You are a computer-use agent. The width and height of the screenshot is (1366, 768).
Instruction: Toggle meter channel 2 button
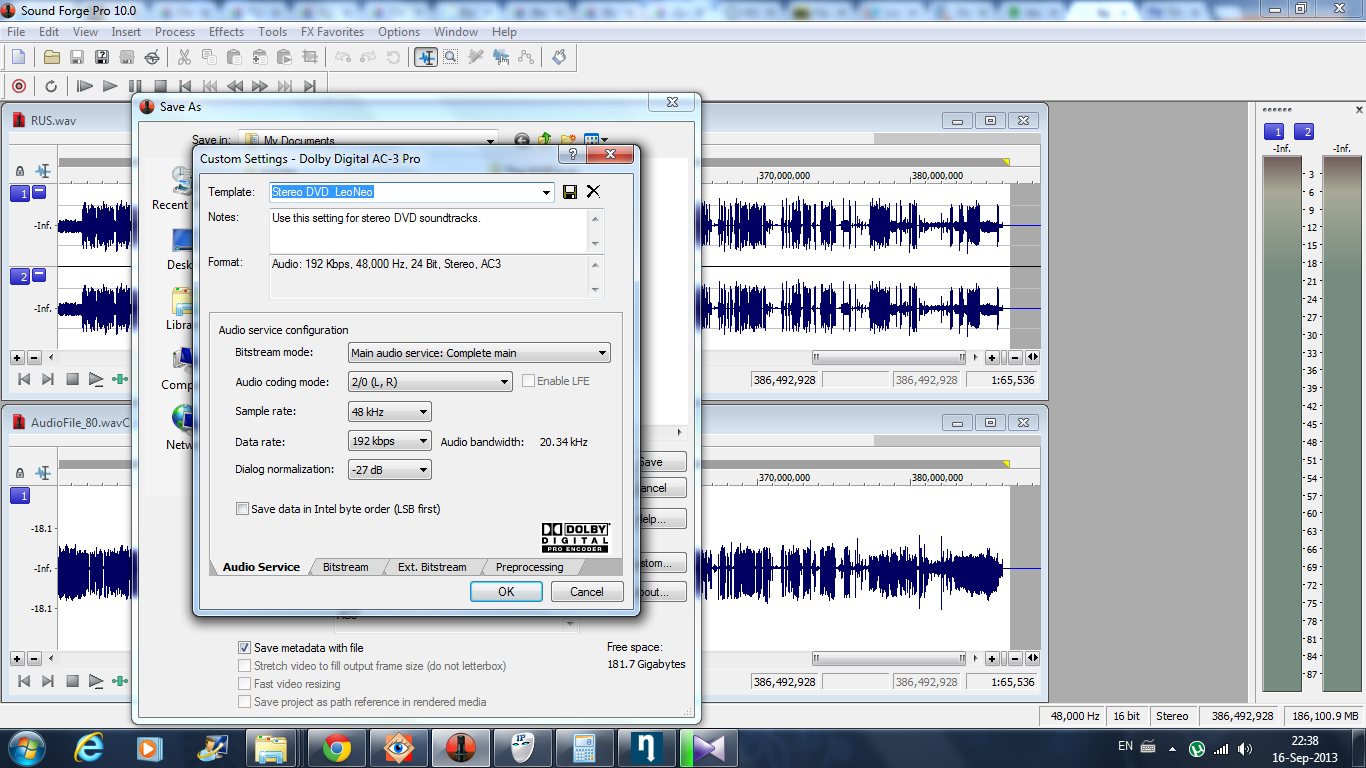[x=1304, y=132]
